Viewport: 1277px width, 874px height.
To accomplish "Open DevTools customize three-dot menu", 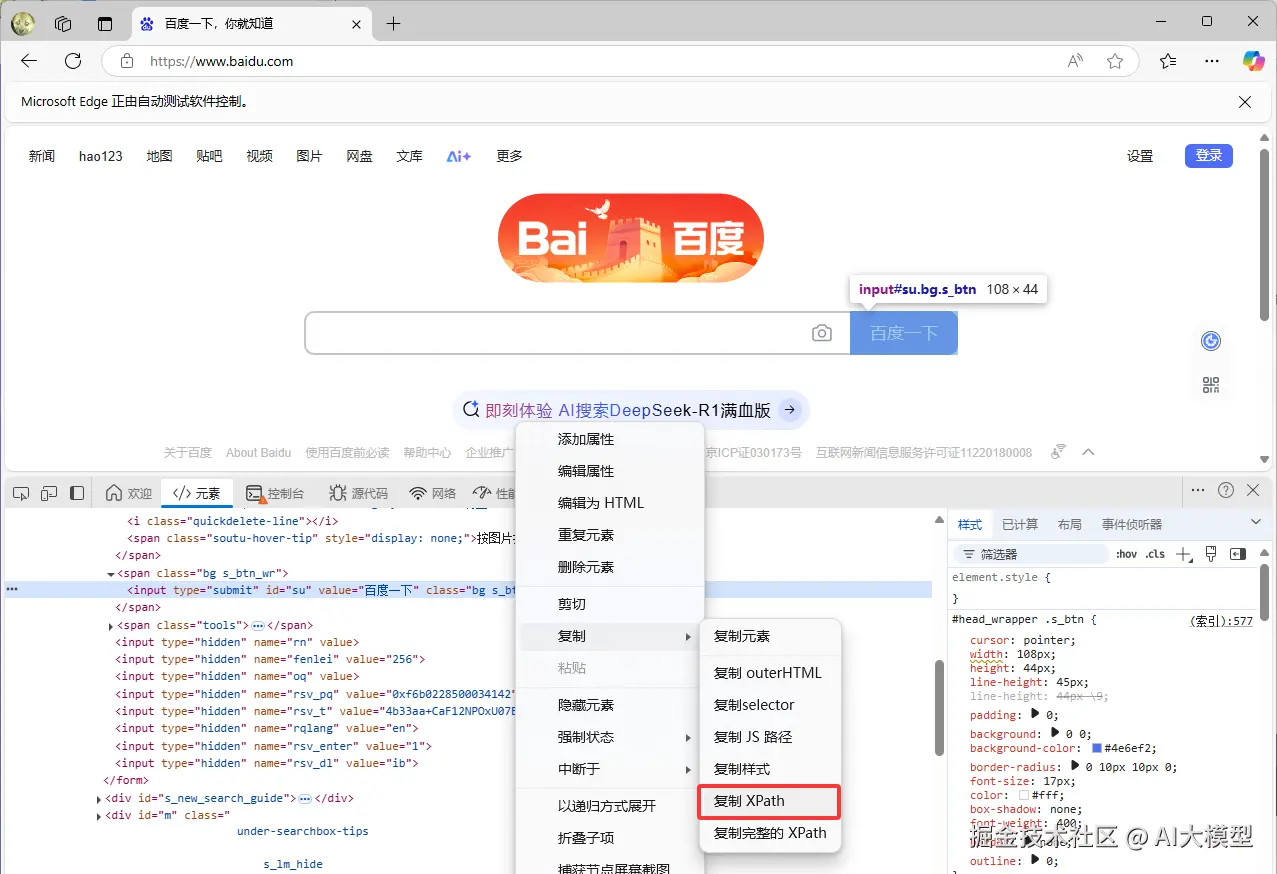I will [1197, 490].
